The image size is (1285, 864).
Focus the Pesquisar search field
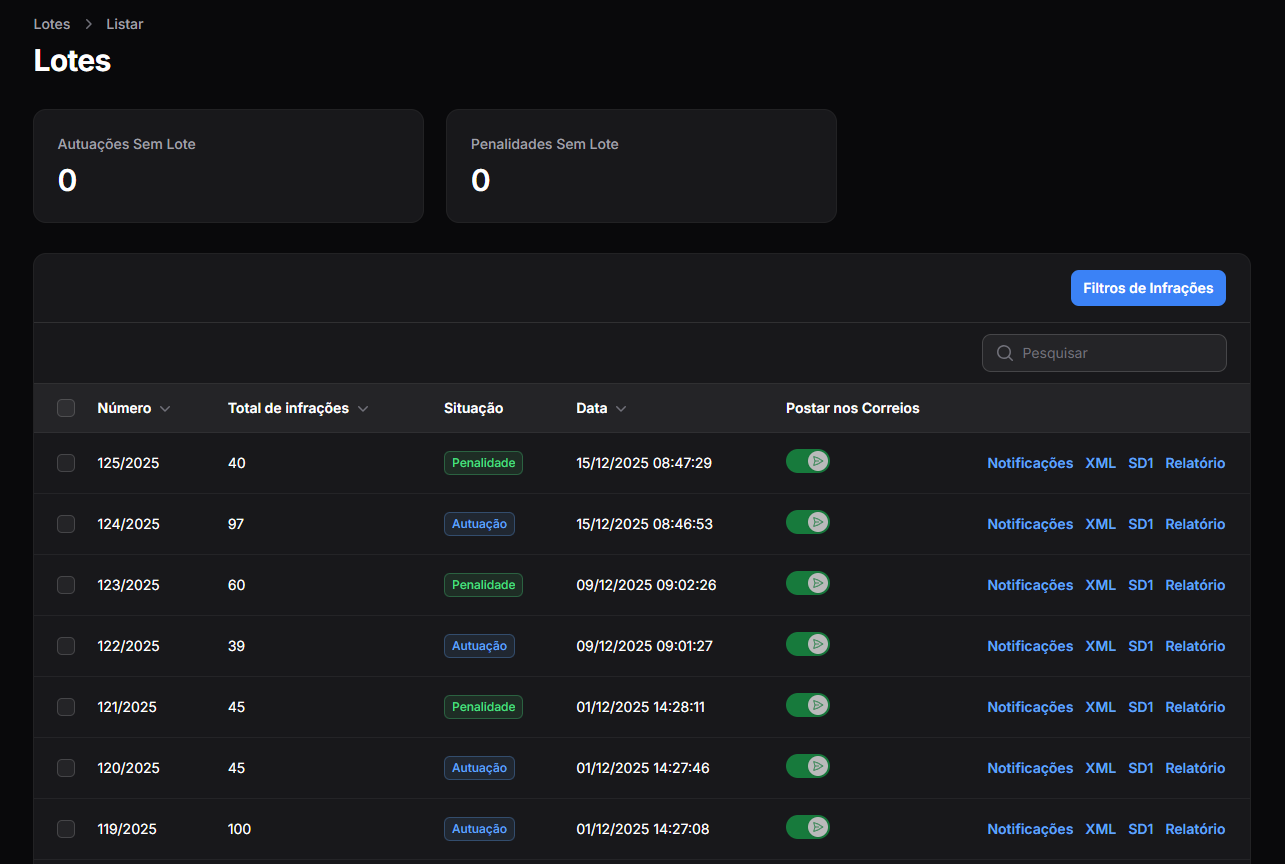click(x=1115, y=353)
